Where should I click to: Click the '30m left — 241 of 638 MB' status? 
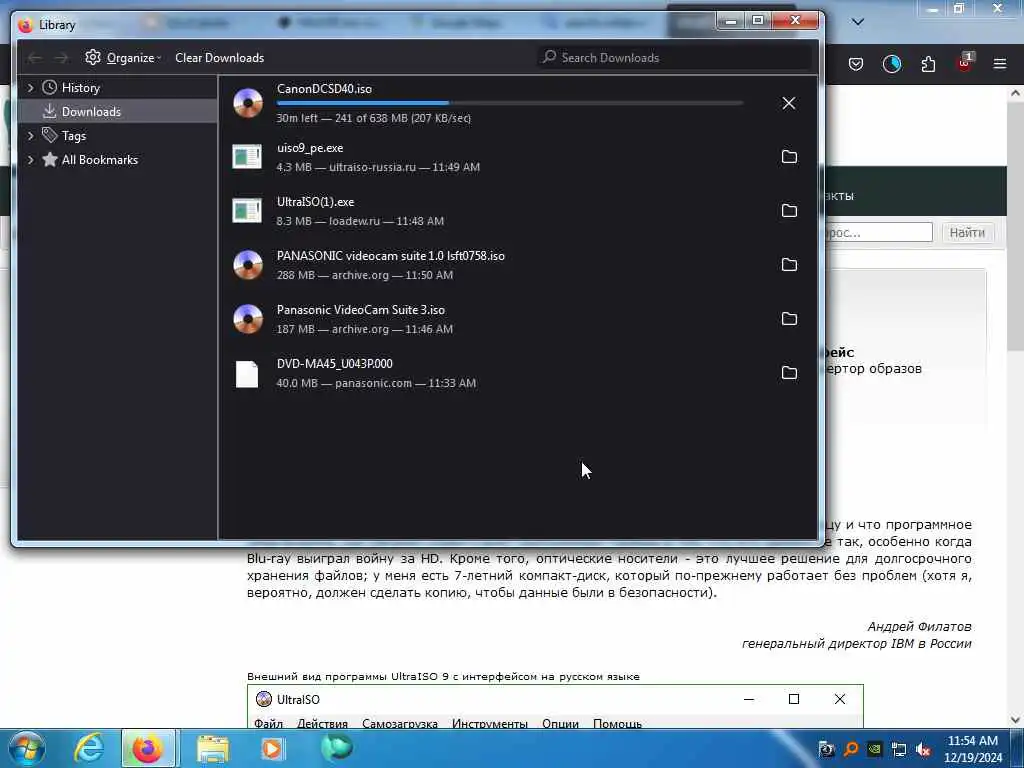click(374, 118)
